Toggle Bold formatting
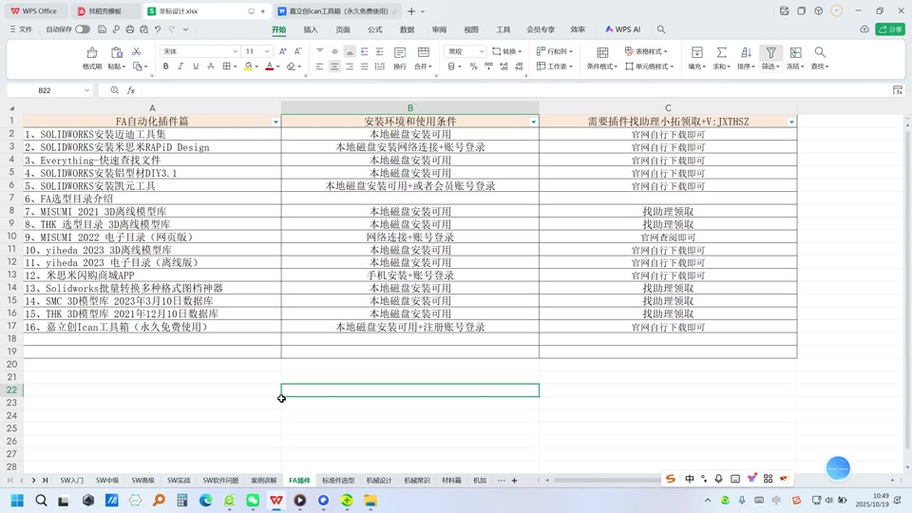This screenshot has width=912, height=513. pos(166,67)
